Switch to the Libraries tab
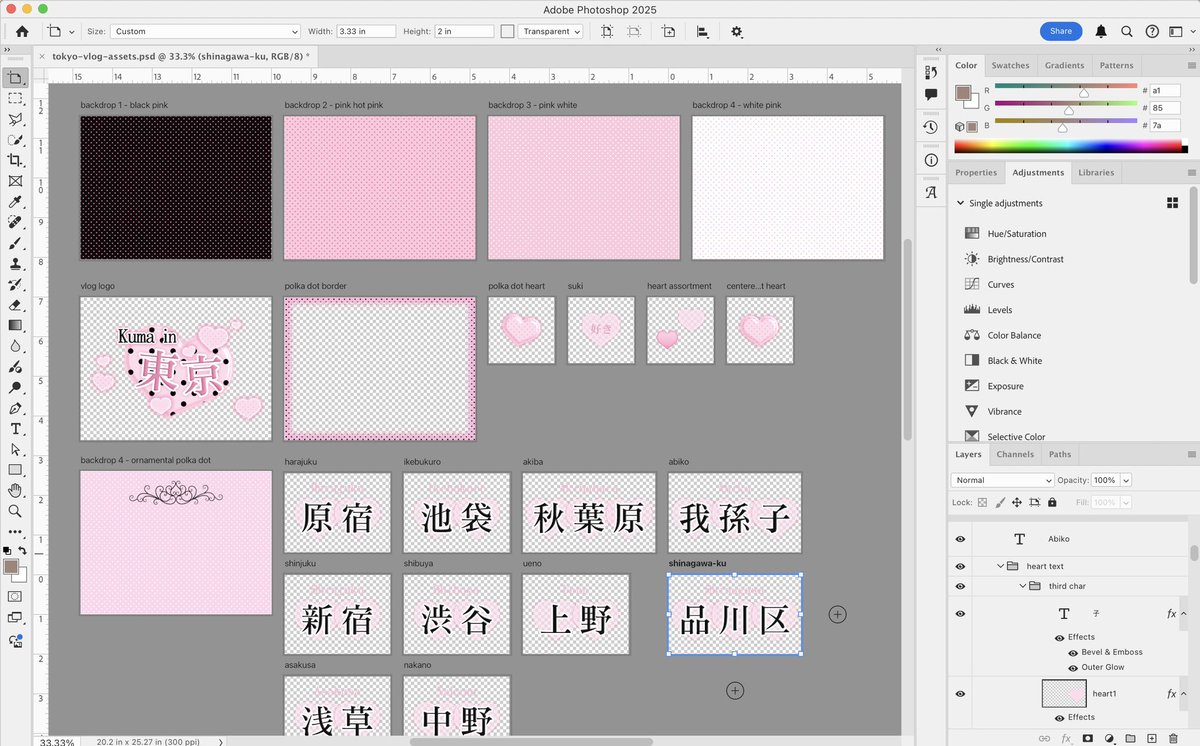The image size is (1200, 746). pyautogui.click(x=1096, y=172)
